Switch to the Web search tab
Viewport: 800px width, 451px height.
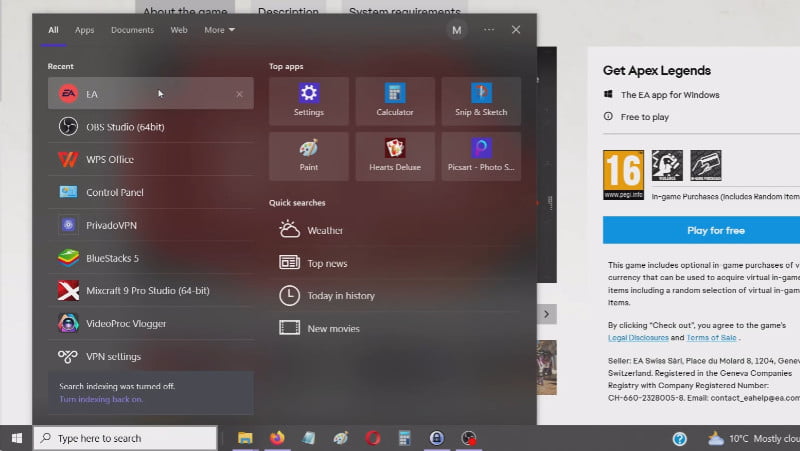179,30
